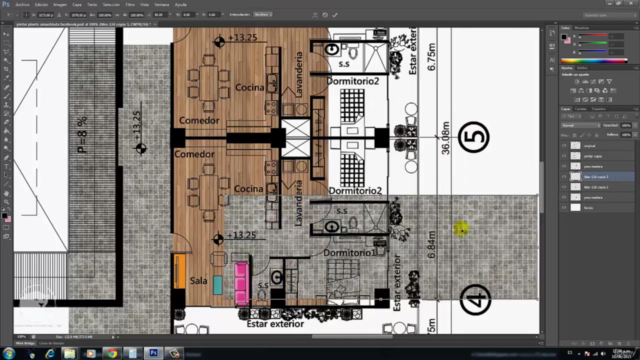The image size is (640, 360).
Task: Select the Zoom tool
Action: click(x=6, y=202)
